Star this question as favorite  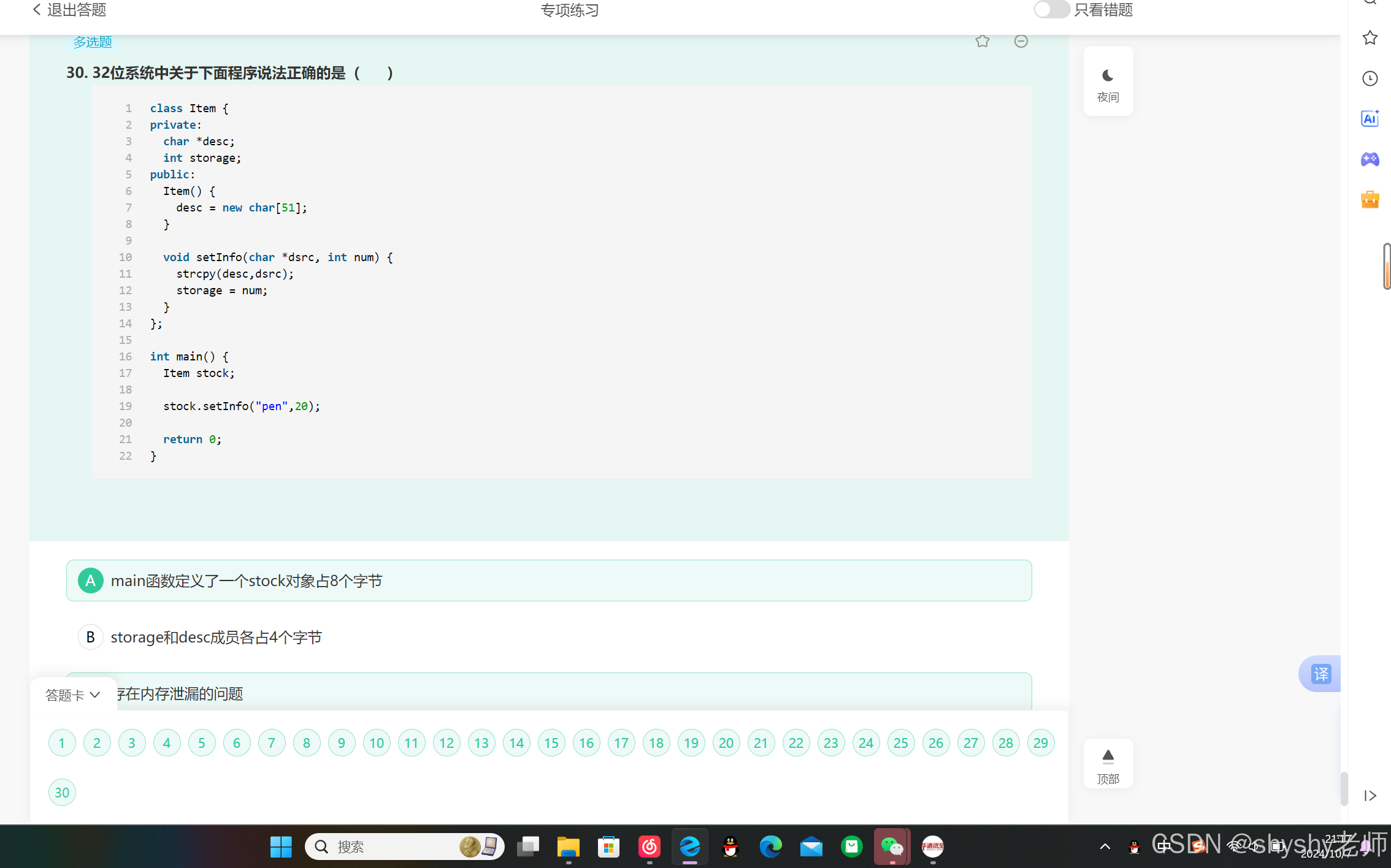[982, 41]
